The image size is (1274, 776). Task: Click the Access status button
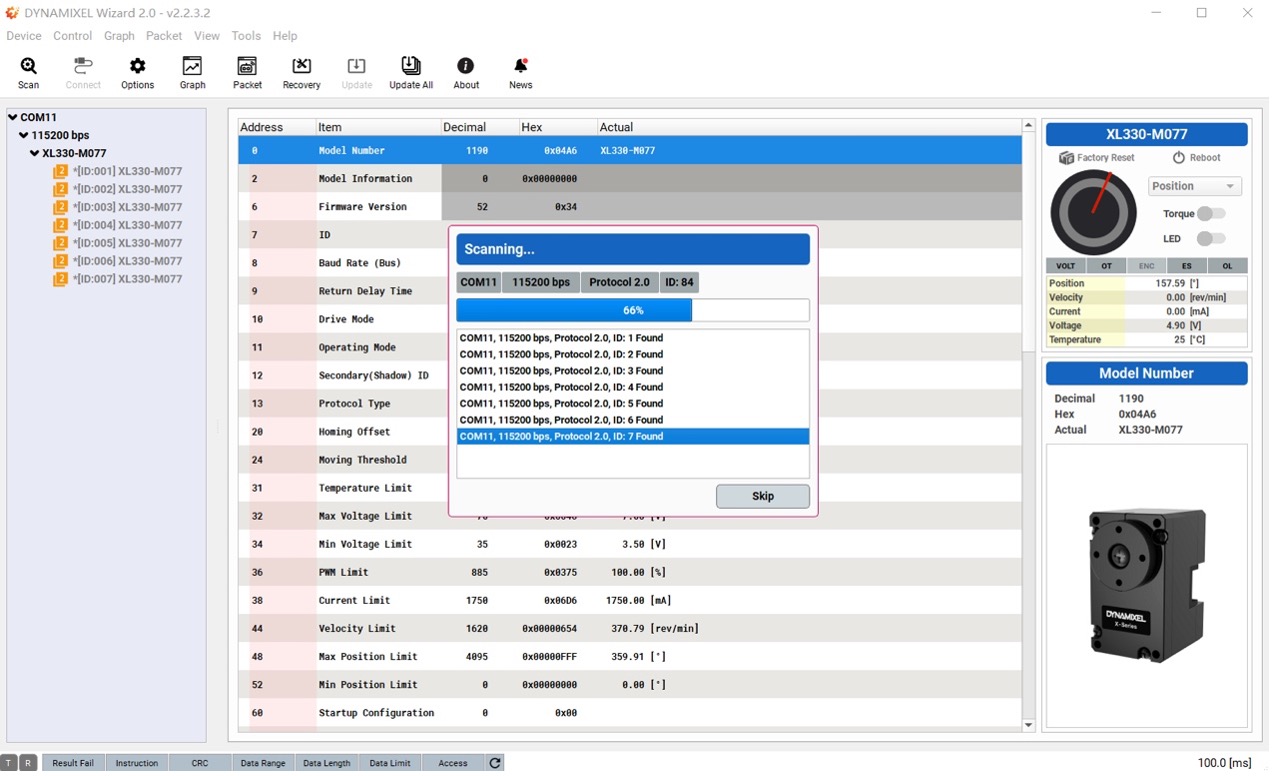pos(453,763)
